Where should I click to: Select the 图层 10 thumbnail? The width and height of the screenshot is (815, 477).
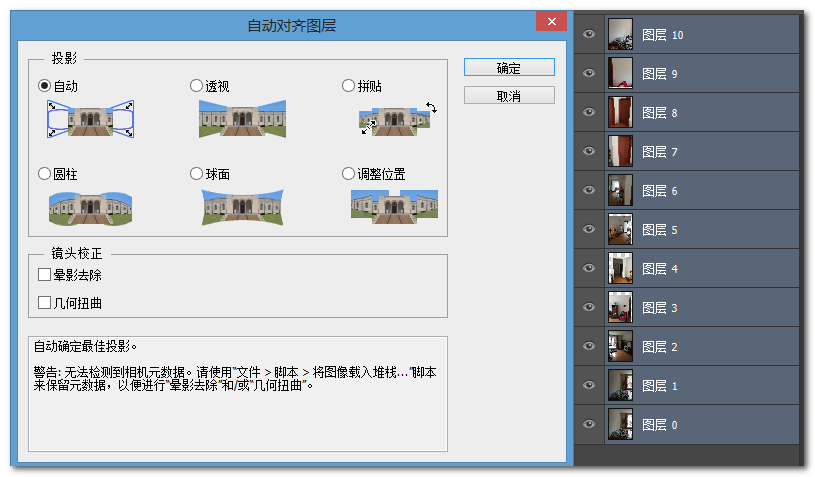[x=621, y=34]
